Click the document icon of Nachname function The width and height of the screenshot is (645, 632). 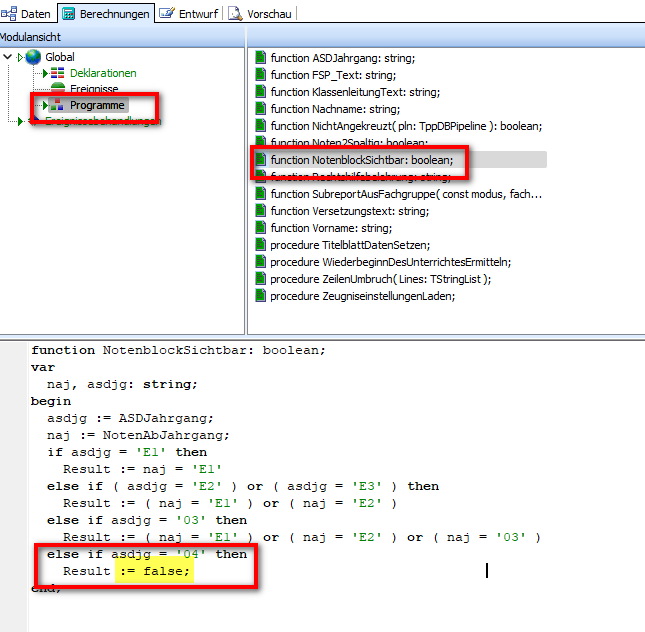[x=260, y=109]
